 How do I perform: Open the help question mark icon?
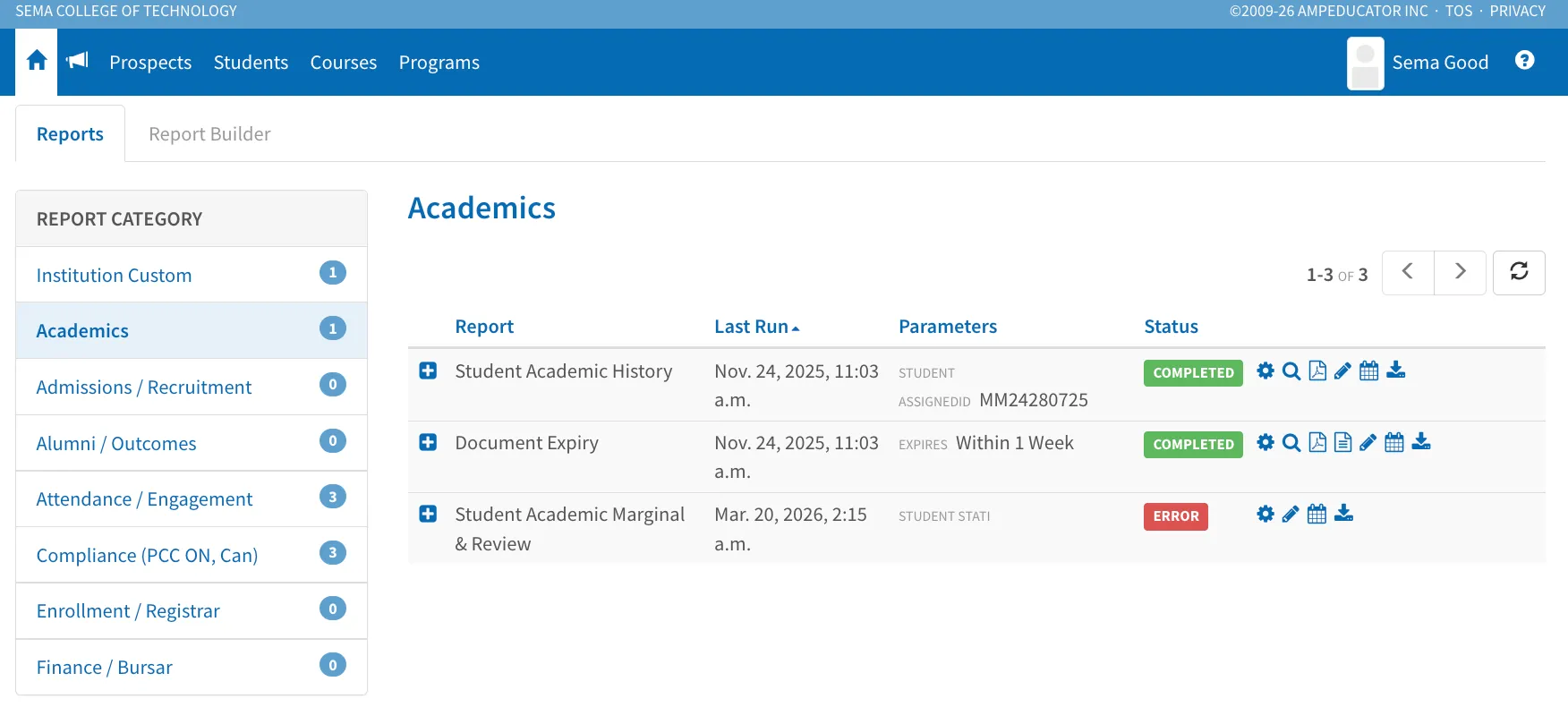coord(1525,60)
